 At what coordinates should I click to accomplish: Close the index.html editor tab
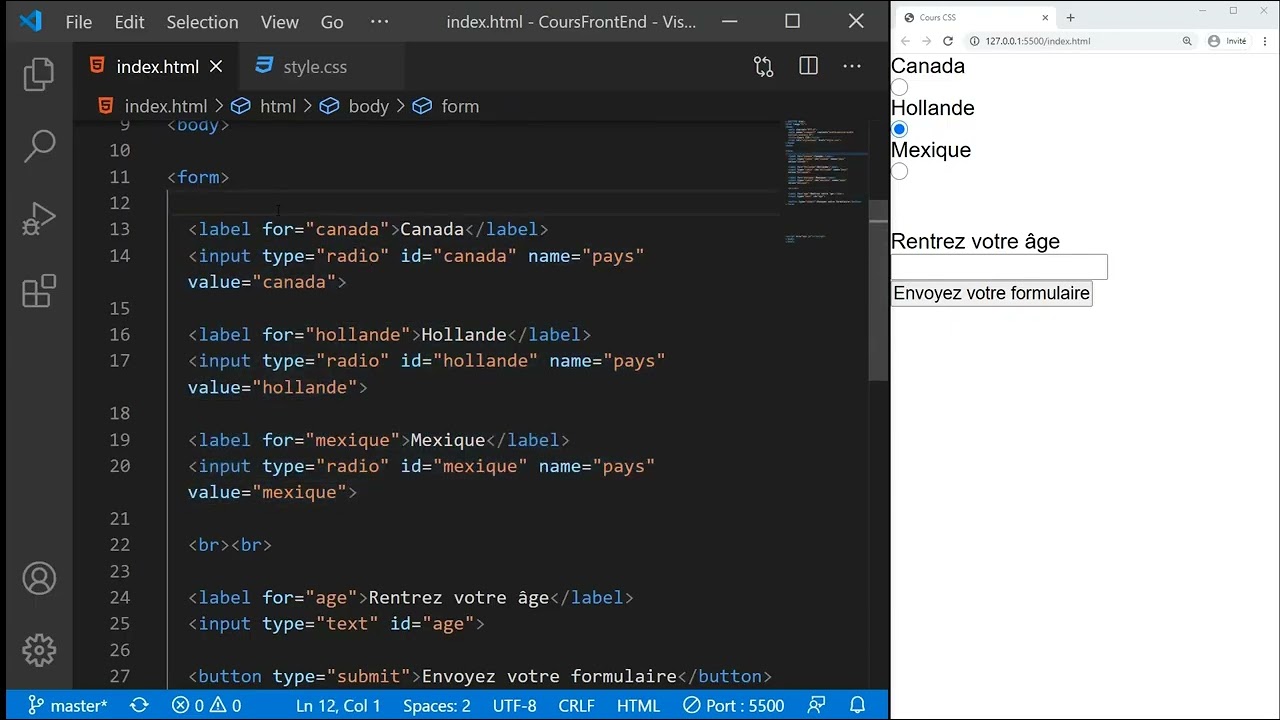[x=216, y=67]
